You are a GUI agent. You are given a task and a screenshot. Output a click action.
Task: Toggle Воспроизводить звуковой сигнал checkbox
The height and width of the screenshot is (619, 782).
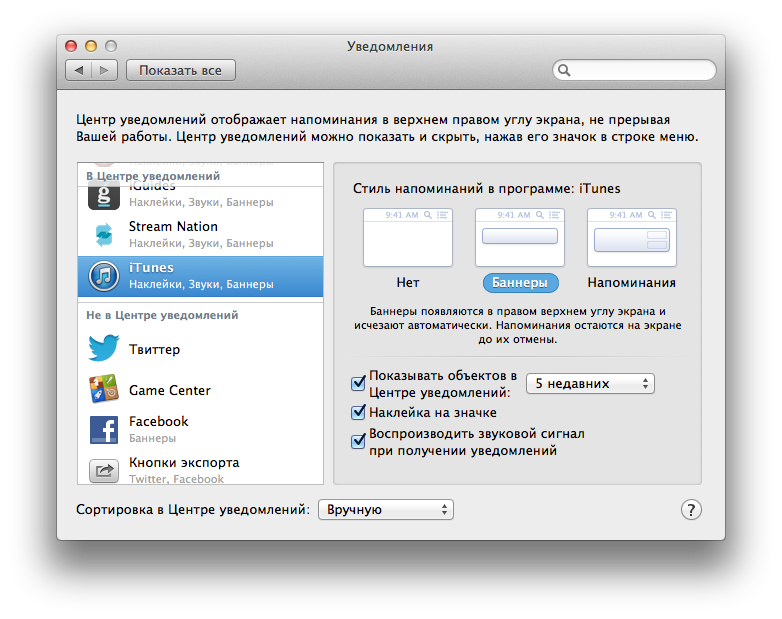358,441
